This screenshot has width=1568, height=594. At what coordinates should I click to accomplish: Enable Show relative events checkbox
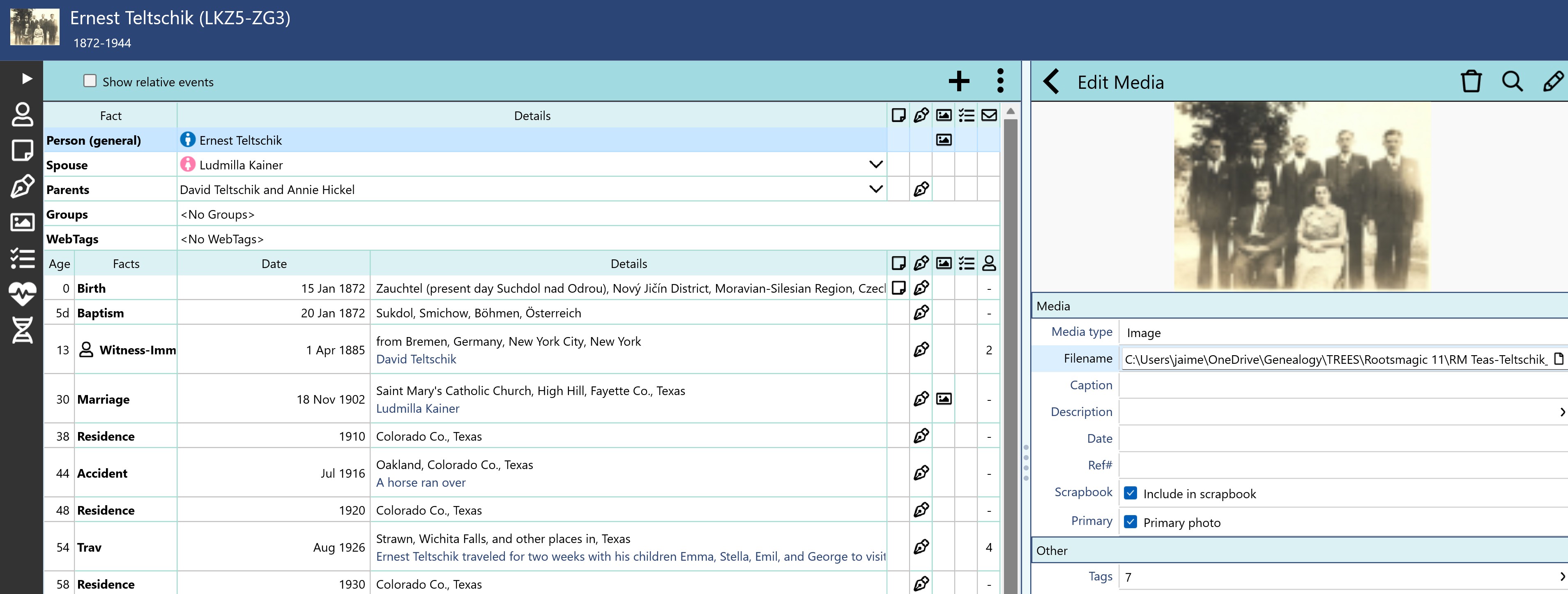(90, 81)
